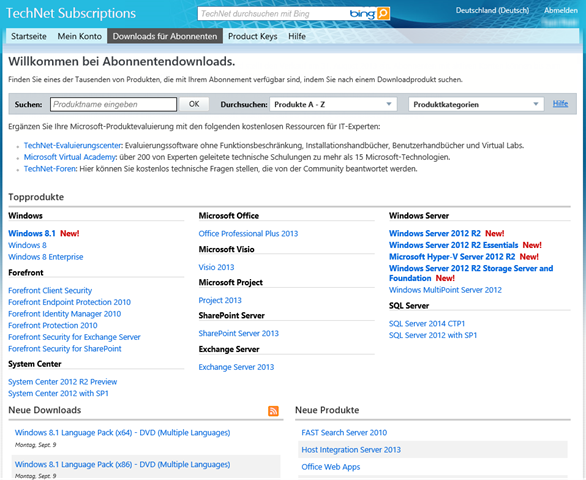Image resolution: width=586 pixels, height=480 pixels.
Task: Open the Produkte A - Z dropdown
Action: tap(333, 104)
